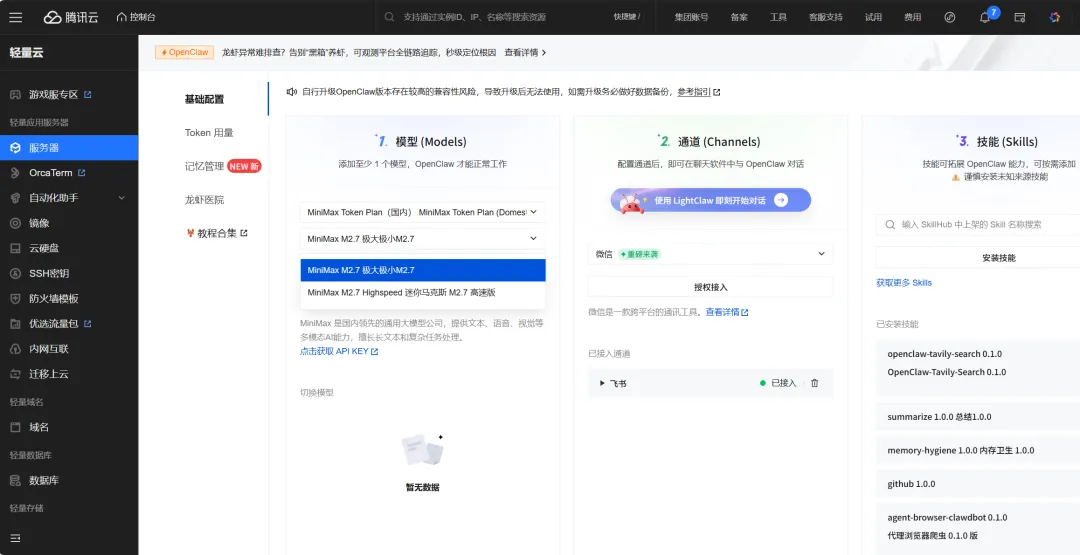Viewport: 1080px width, 555px height.
Task: Select the github 1.0.0 skill
Action: 978,484
